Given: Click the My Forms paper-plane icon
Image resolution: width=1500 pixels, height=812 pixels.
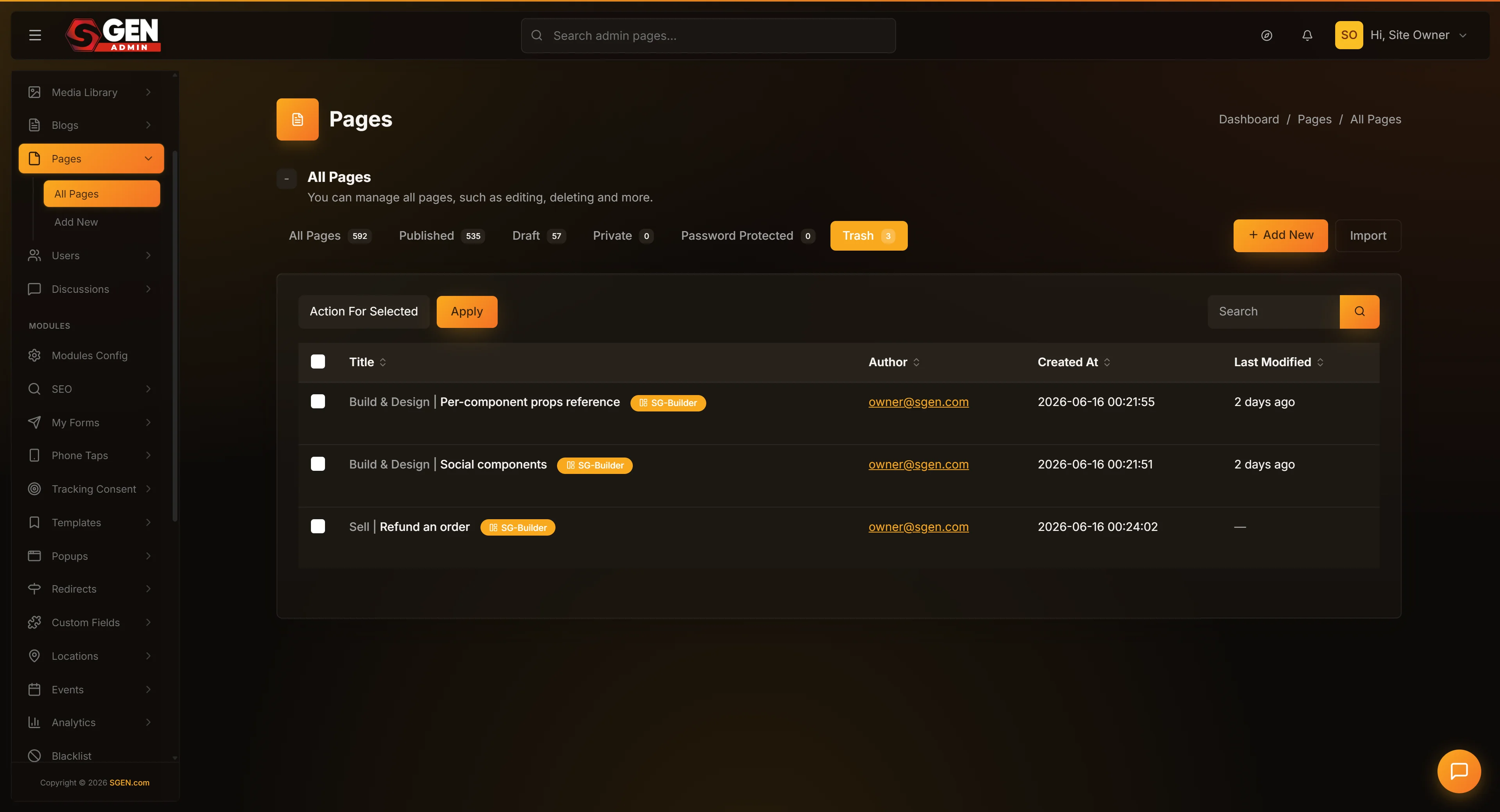Looking at the screenshot, I should (x=34, y=422).
